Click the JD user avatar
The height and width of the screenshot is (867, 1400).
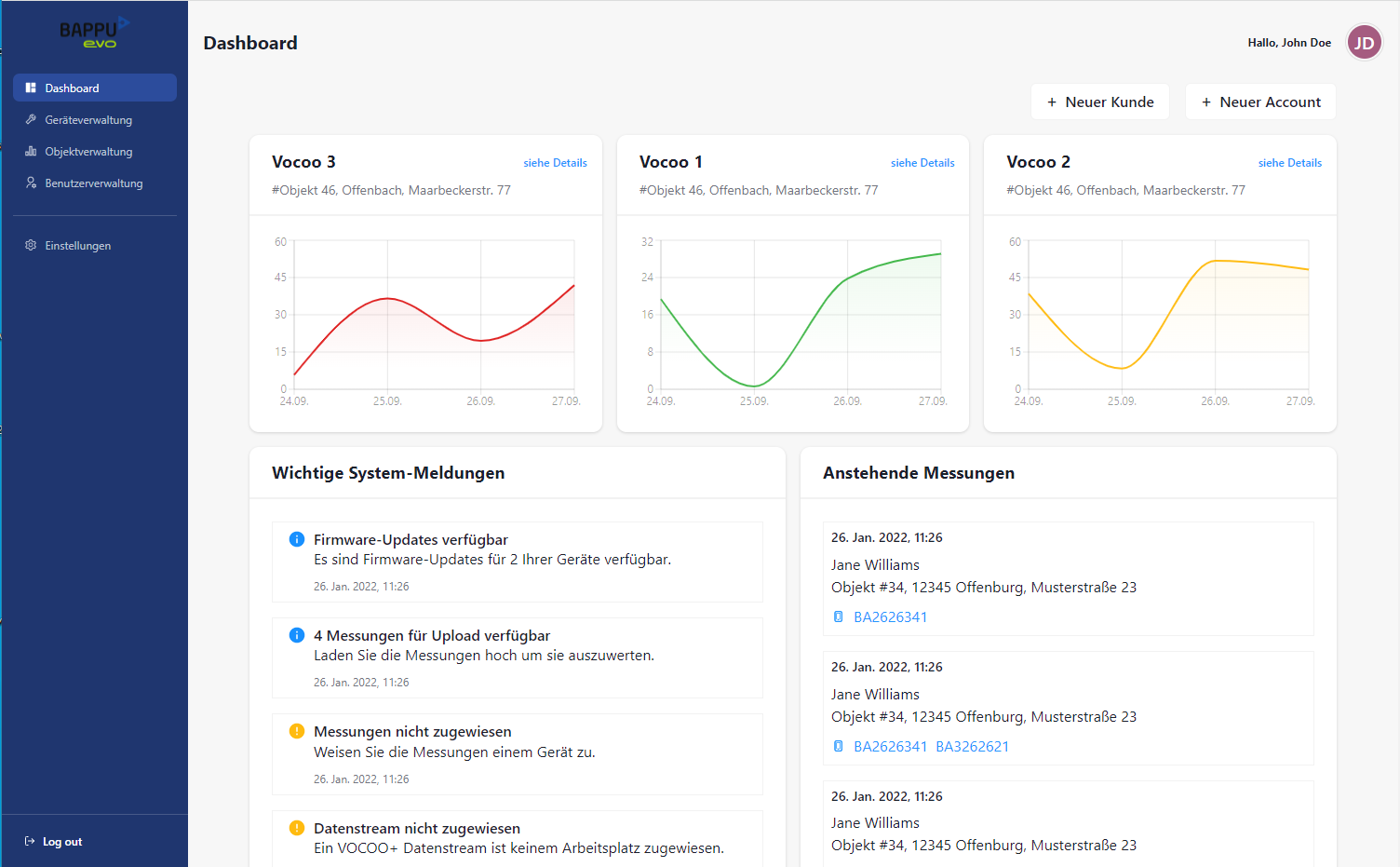[1364, 43]
